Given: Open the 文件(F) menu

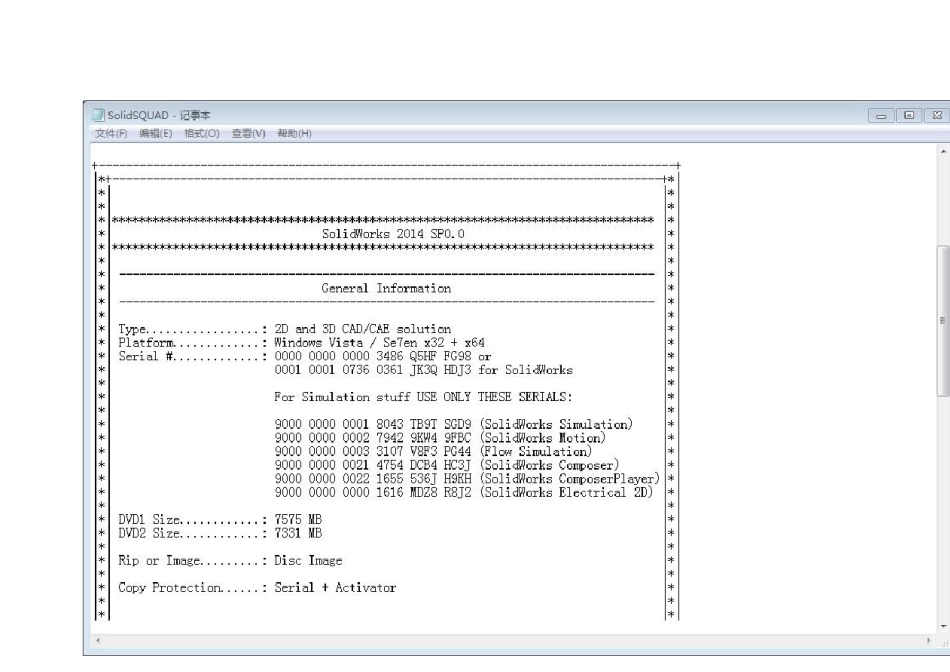Looking at the screenshot, I should point(111,133).
